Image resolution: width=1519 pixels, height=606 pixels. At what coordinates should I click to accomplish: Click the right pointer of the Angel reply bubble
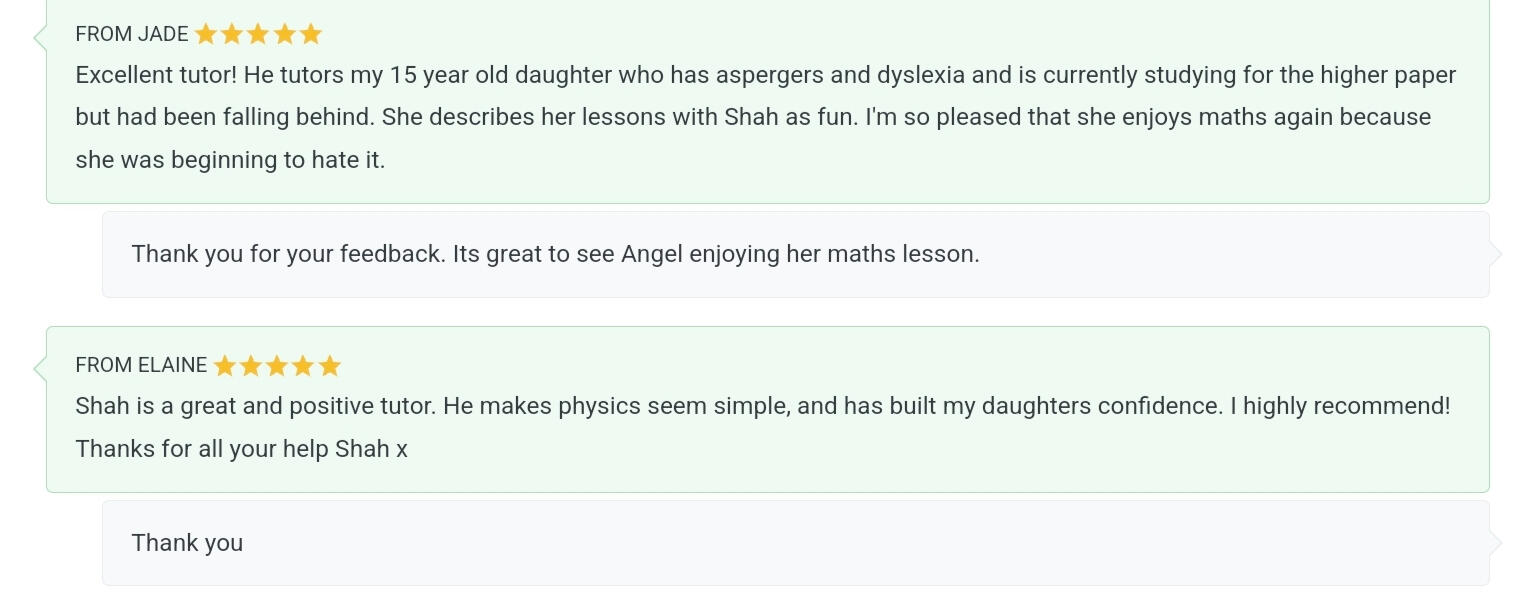tap(1496, 254)
